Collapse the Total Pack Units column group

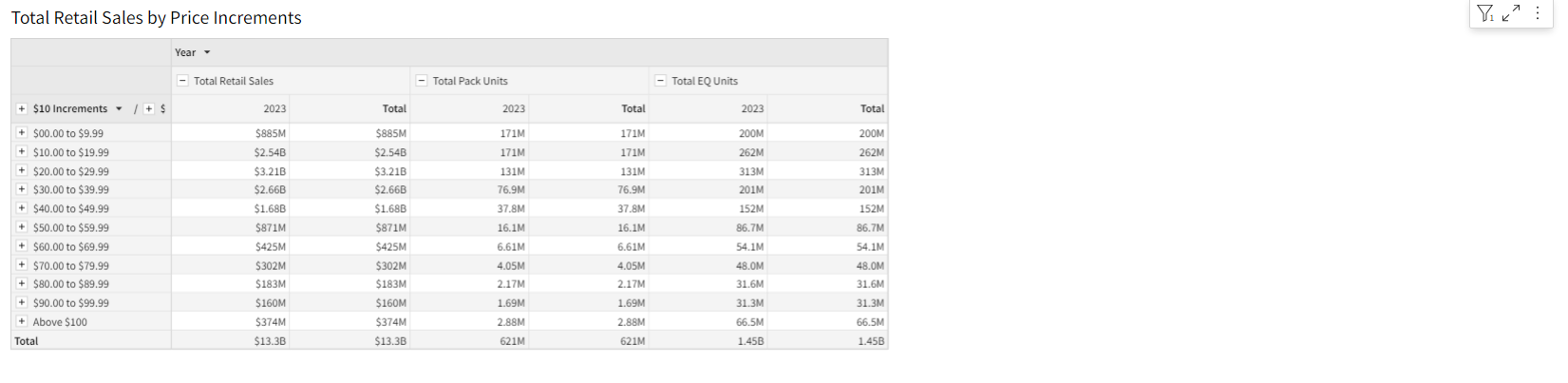(423, 81)
